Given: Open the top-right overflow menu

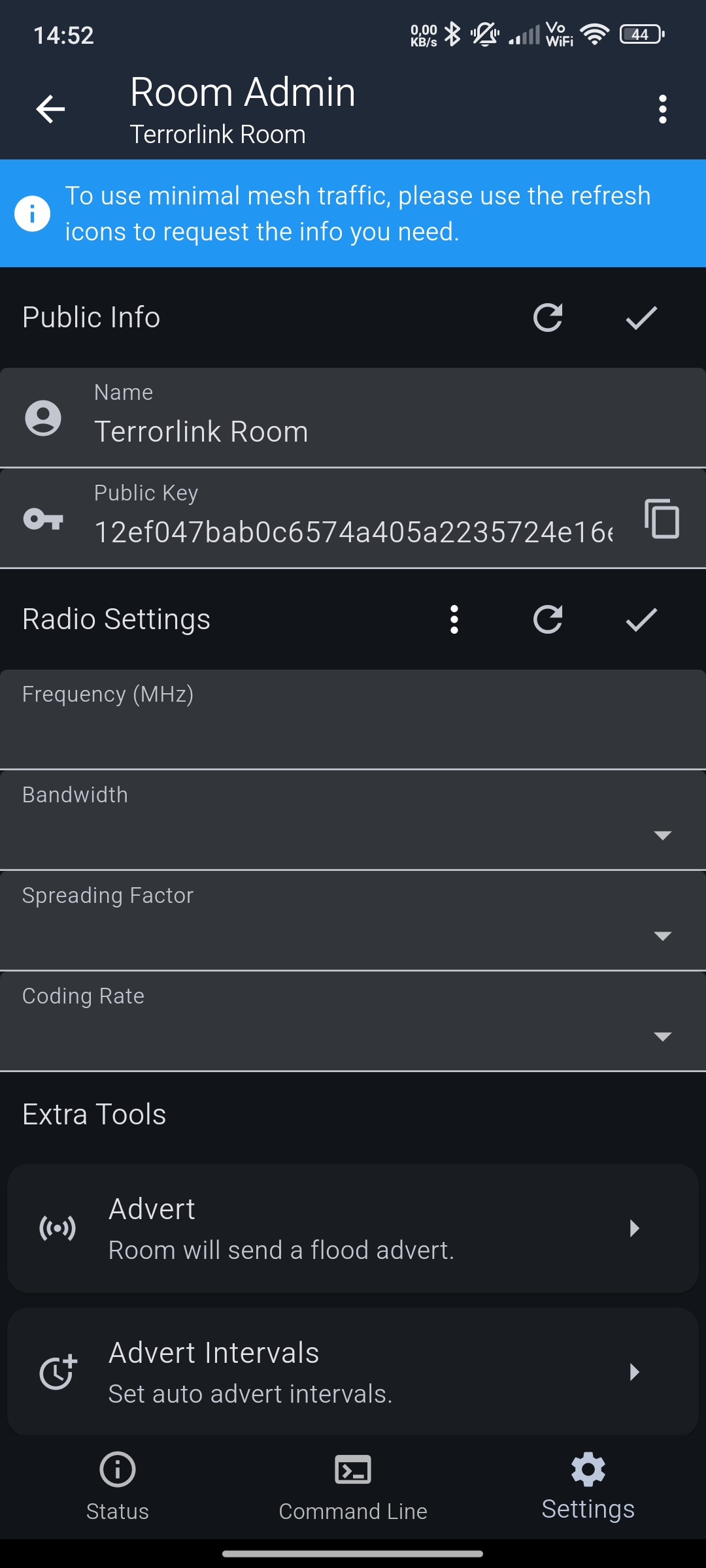Looking at the screenshot, I should click(662, 109).
